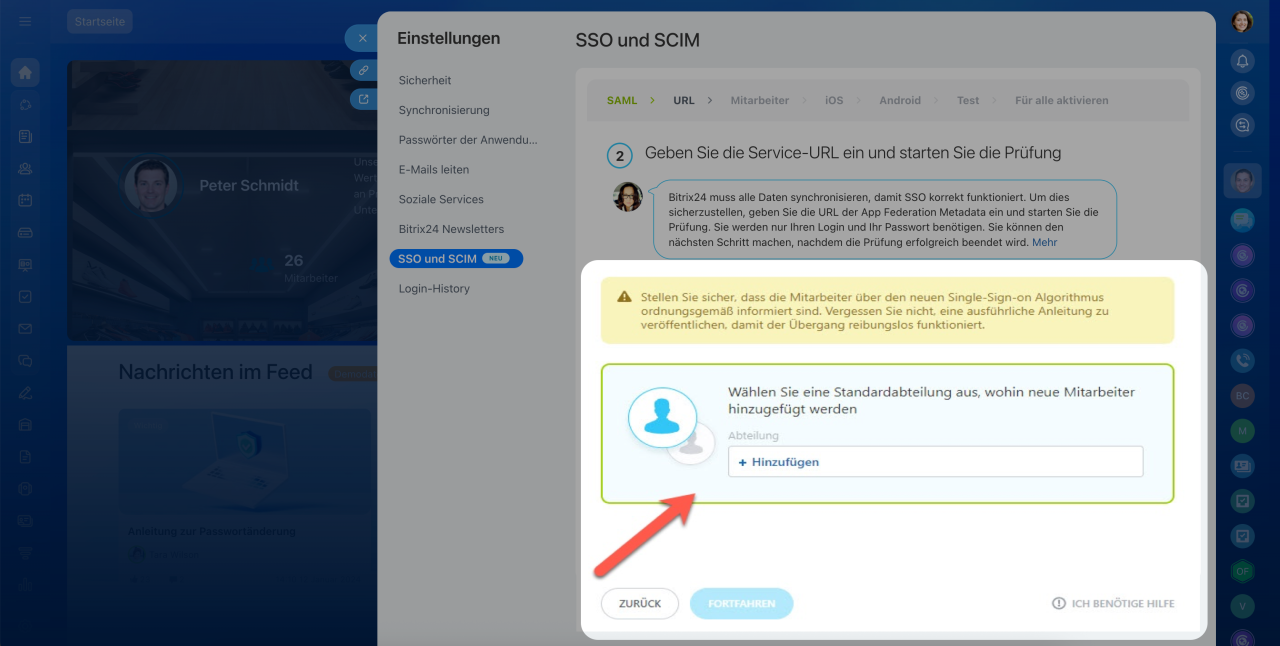Open settings in new window icon

363,99
